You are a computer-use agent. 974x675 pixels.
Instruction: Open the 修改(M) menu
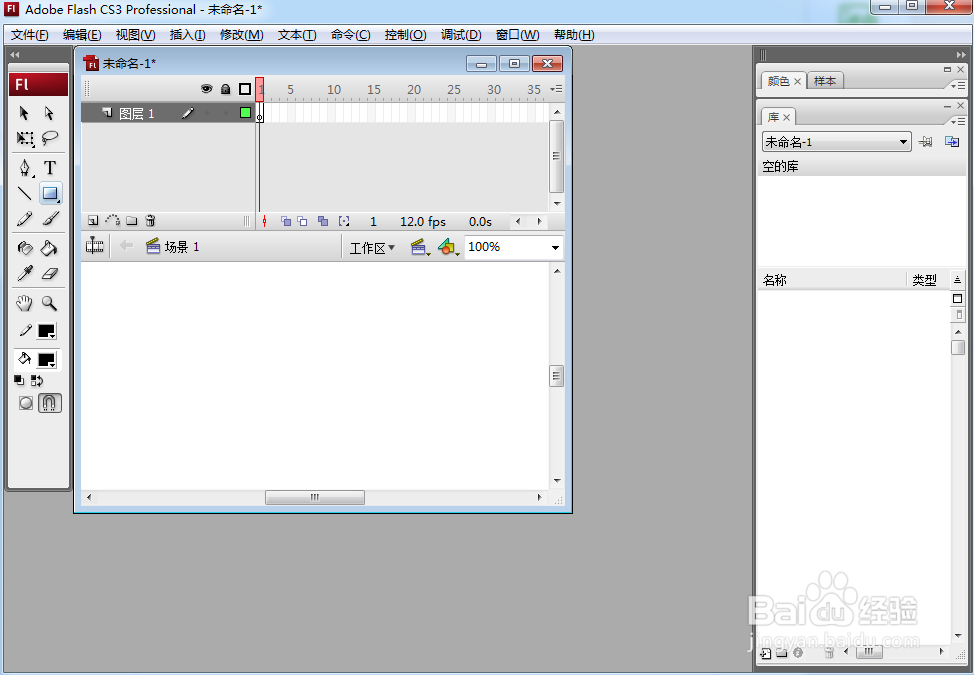(242, 35)
